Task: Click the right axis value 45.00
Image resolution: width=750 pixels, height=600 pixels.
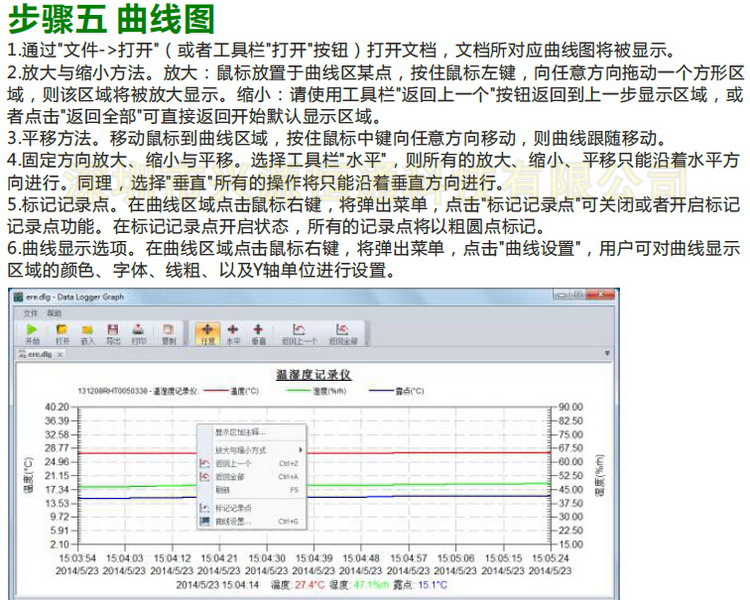Action: [571, 489]
